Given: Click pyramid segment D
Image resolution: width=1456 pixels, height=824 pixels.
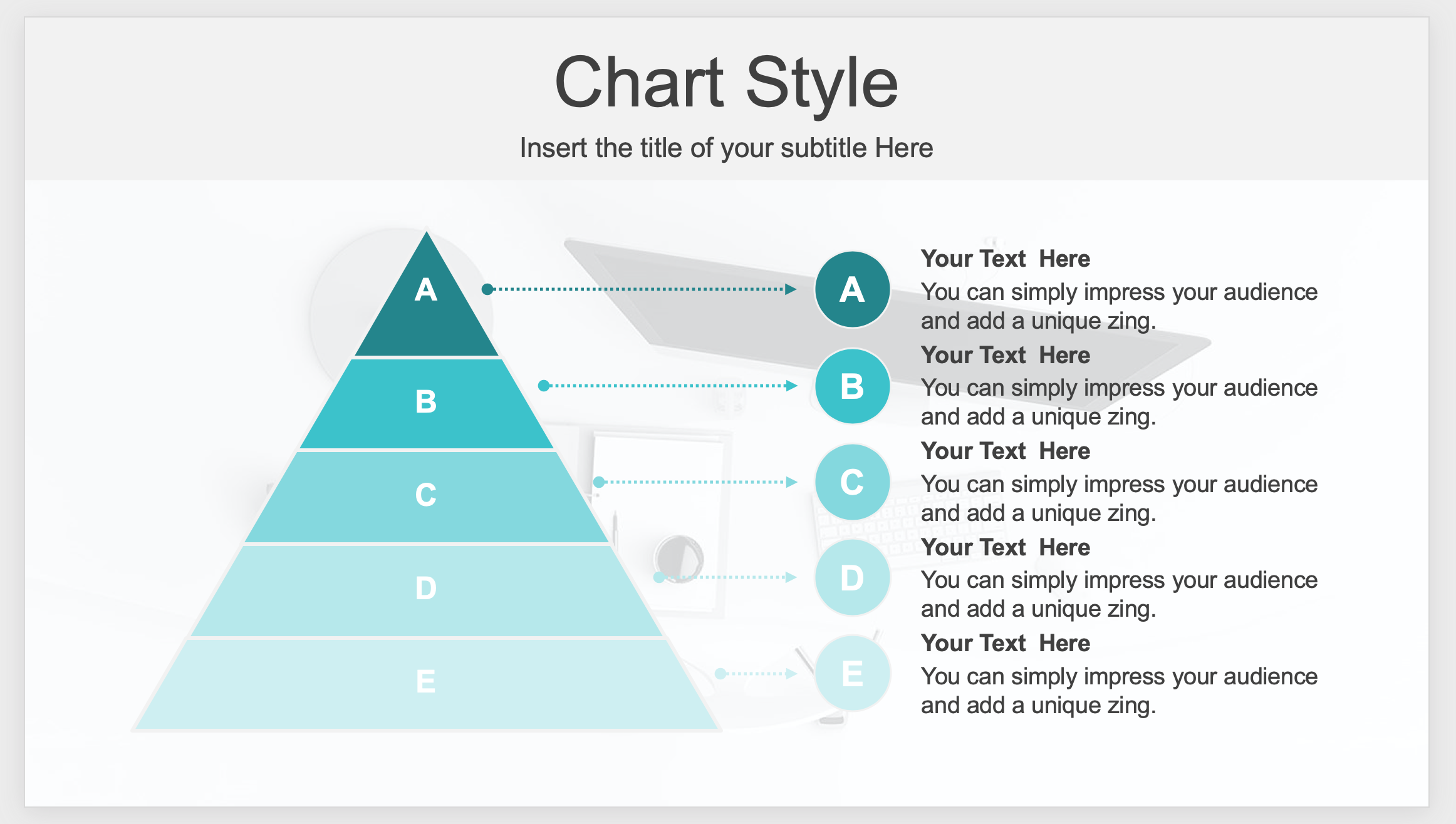Looking at the screenshot, I should pyautogui.click(x=427, y=590).
